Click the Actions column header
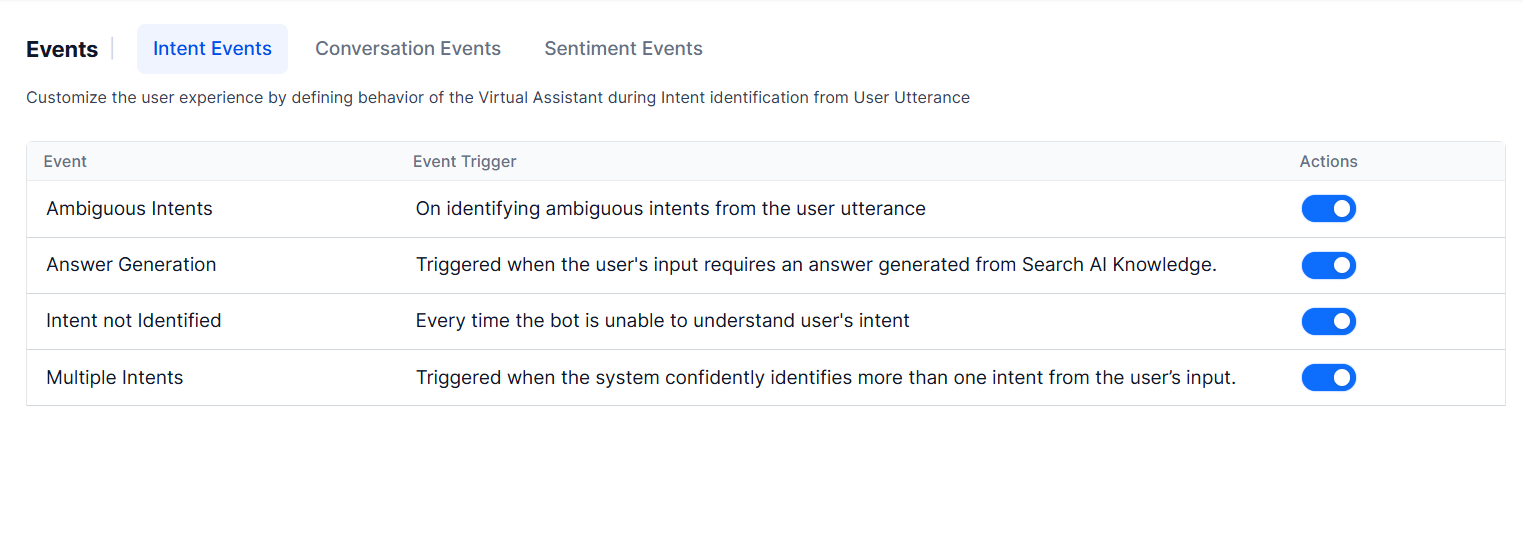1523x539 pixels. coord(1328,161)
